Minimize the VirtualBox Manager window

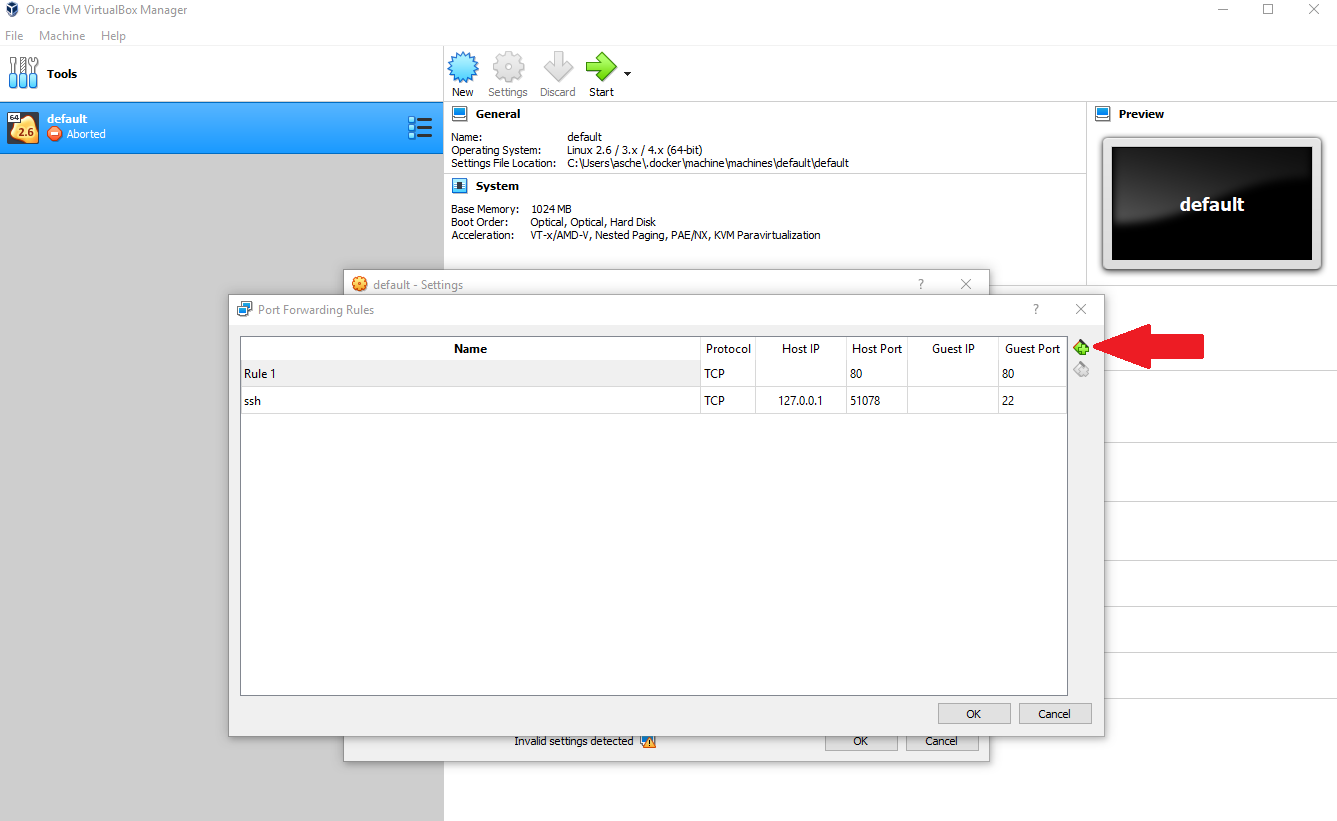[1222, 10]
